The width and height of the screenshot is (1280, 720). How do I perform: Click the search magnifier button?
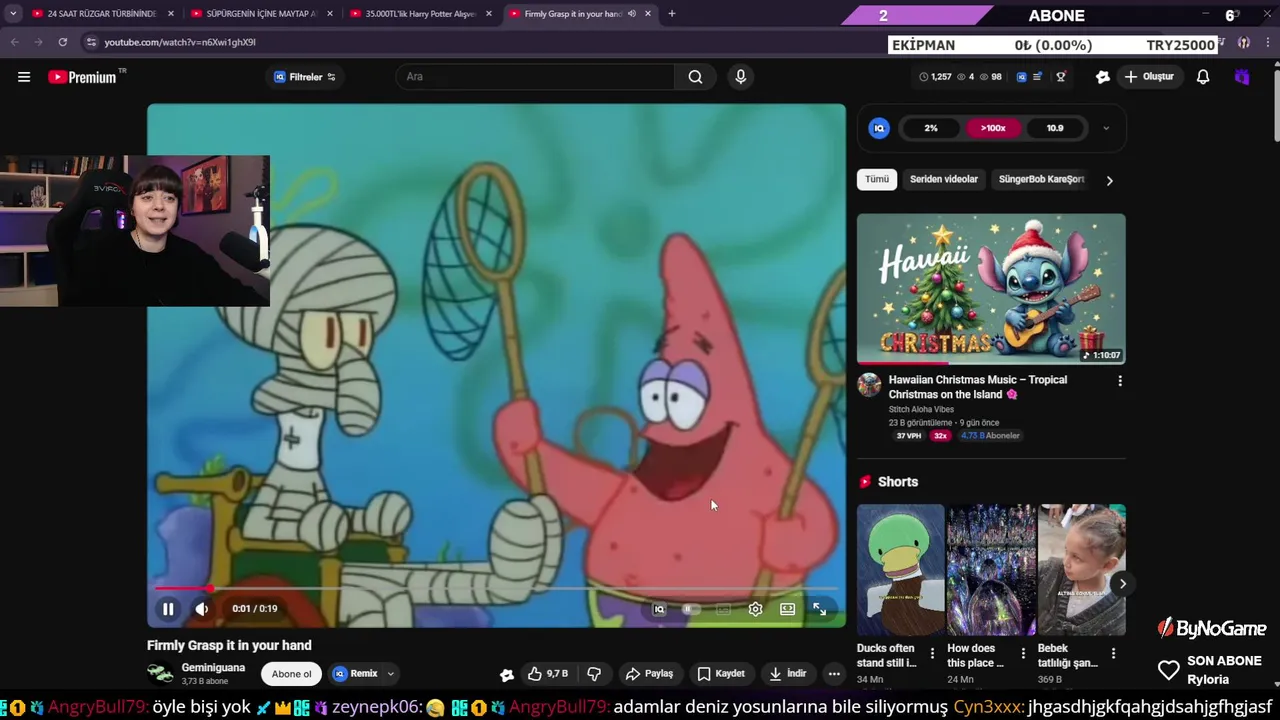pos(695,77)
